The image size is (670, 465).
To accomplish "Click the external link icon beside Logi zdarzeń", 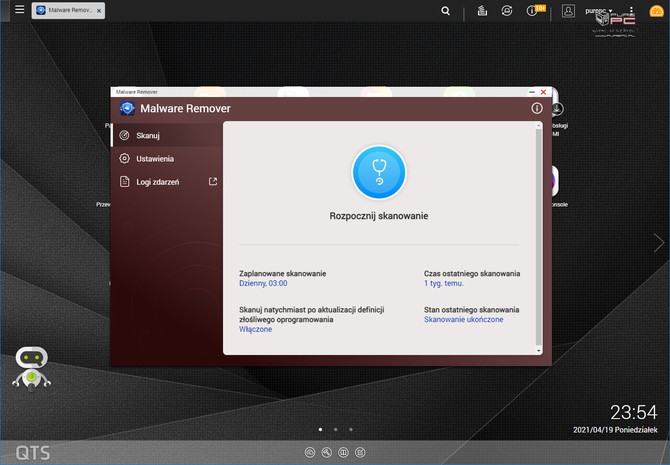I will [213, 181].
